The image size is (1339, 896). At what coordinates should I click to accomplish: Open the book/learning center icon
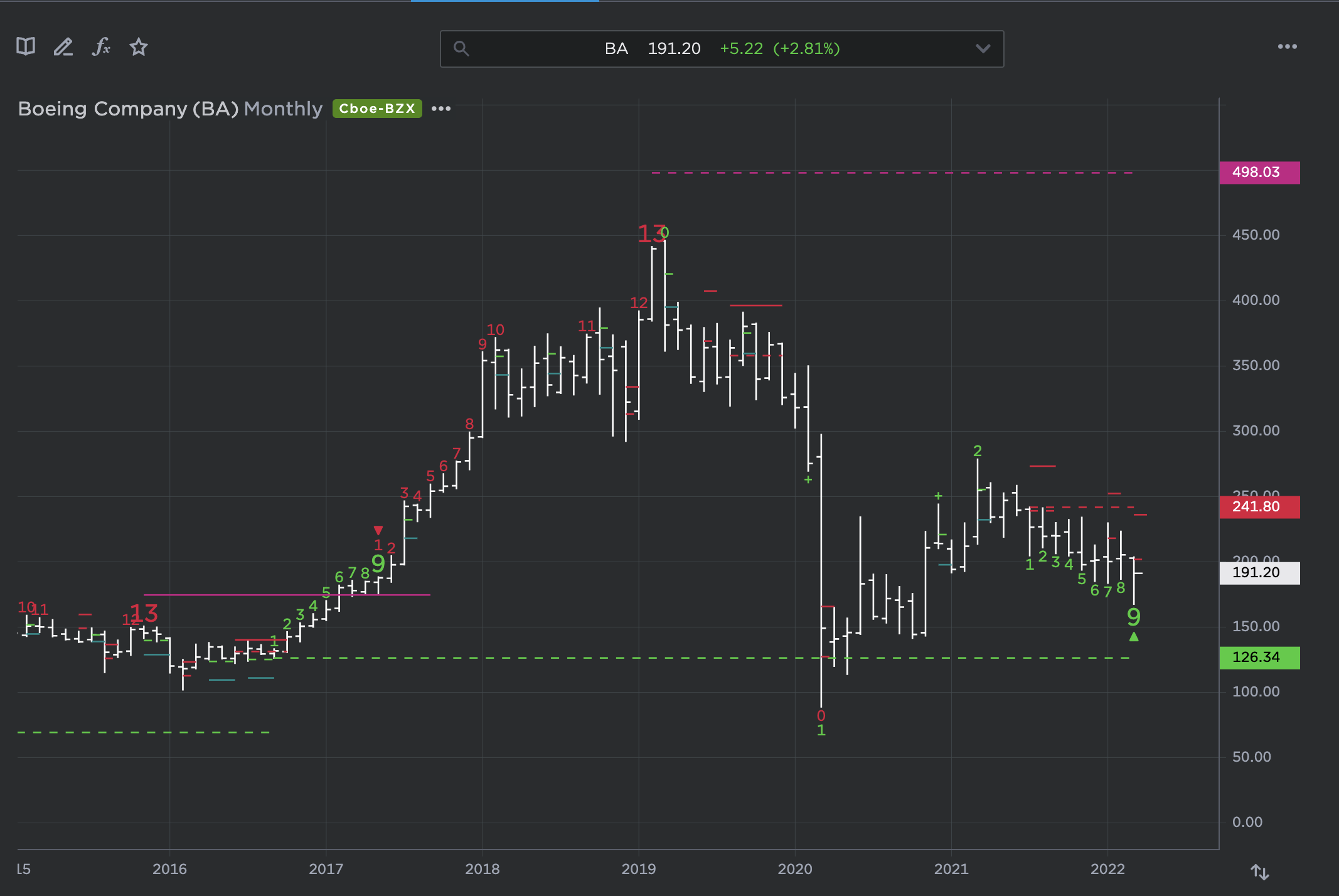[26, 46]
